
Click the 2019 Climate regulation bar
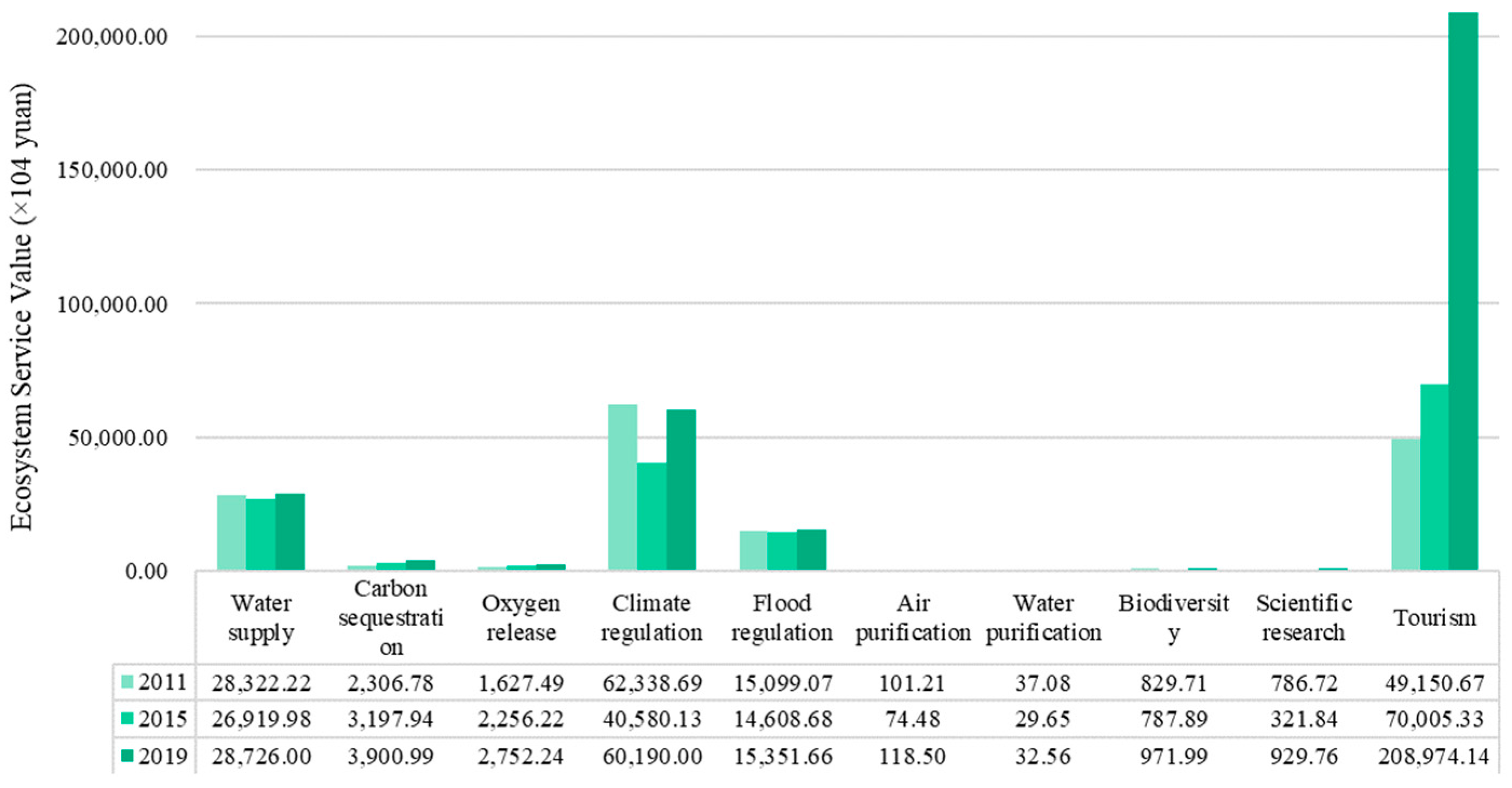681,490
